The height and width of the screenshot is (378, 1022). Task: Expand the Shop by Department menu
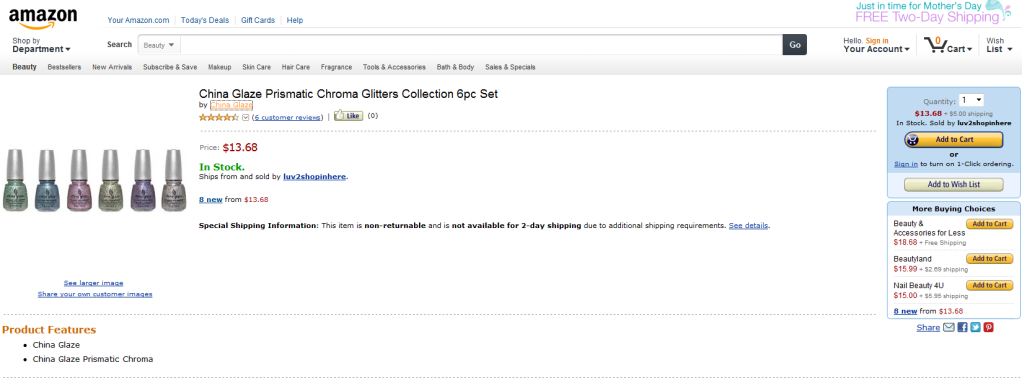point(41,45)
